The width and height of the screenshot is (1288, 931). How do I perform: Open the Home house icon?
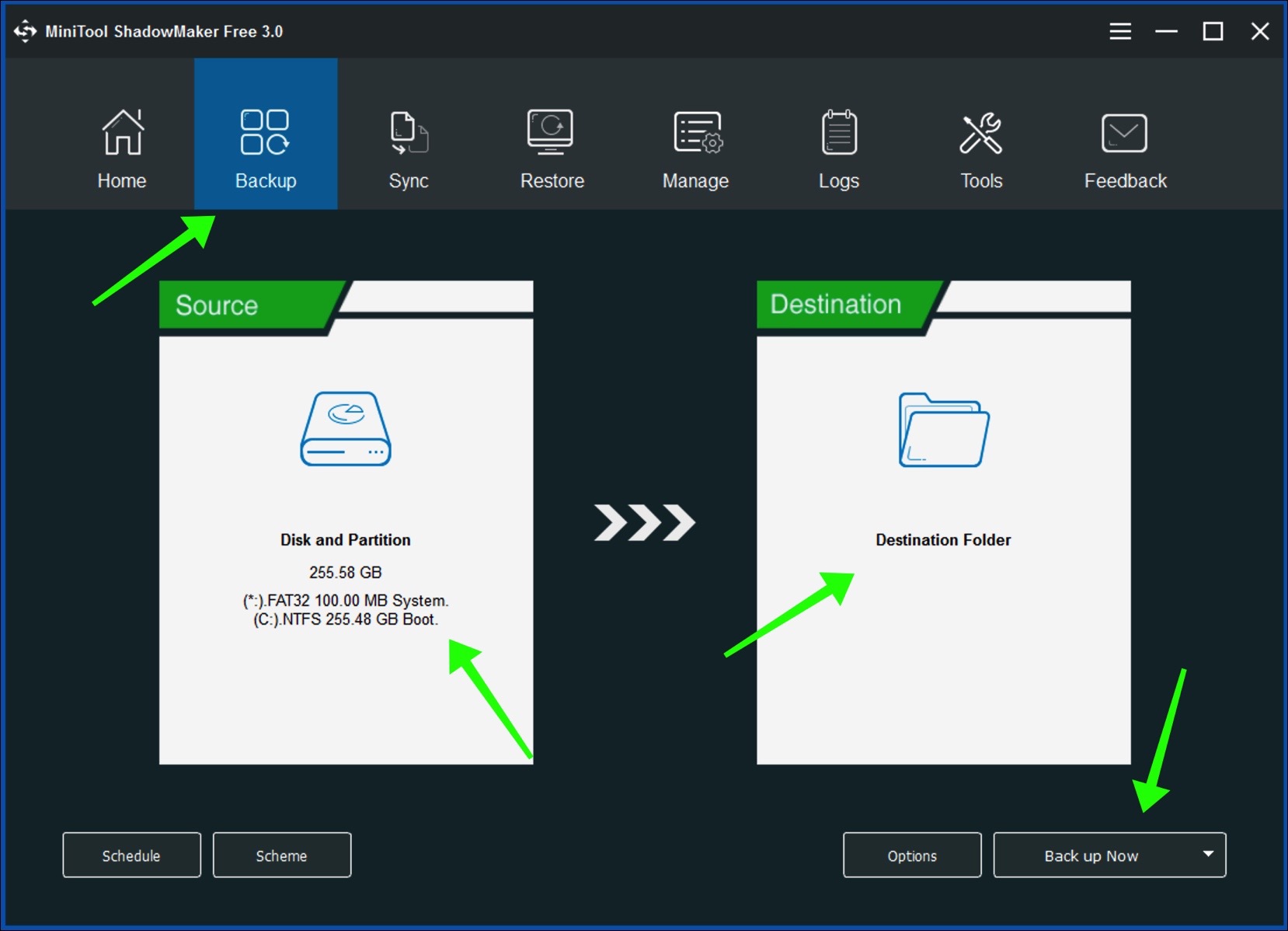(x=123, y=131)
